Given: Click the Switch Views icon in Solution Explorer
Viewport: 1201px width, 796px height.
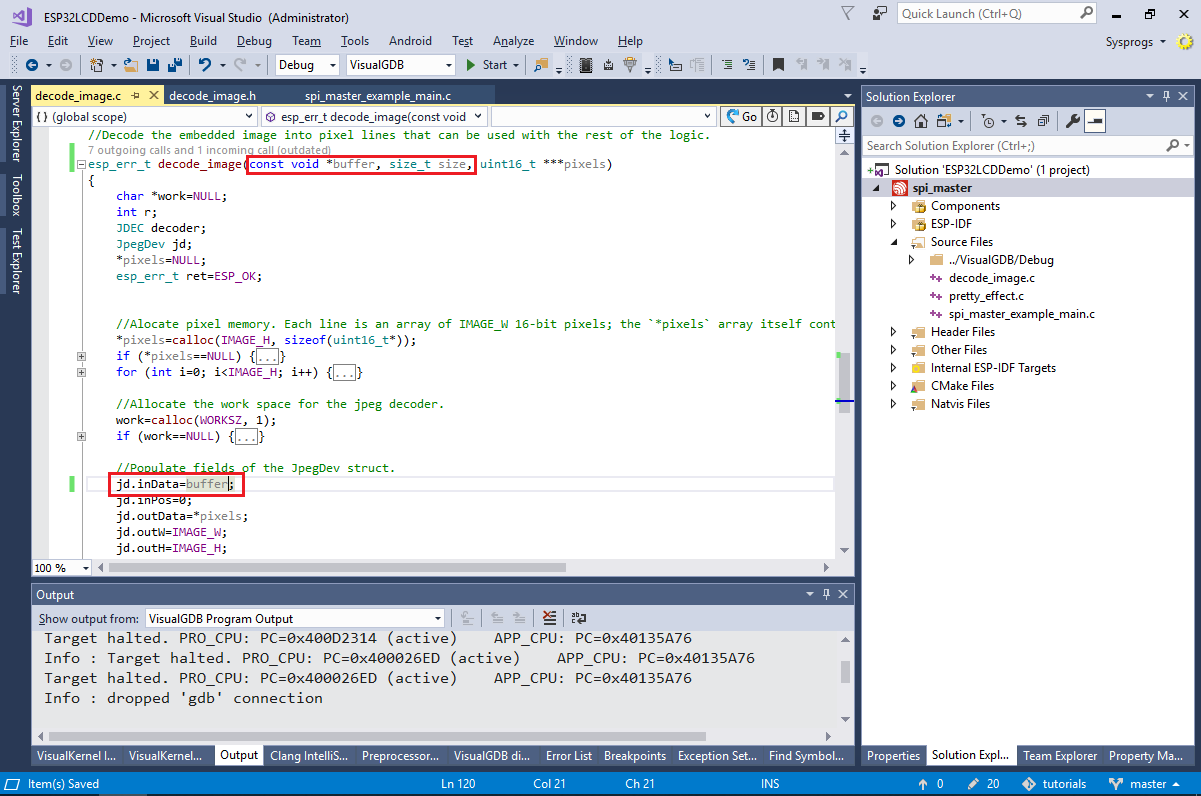Looking at the screenshot, I should 943,121.
